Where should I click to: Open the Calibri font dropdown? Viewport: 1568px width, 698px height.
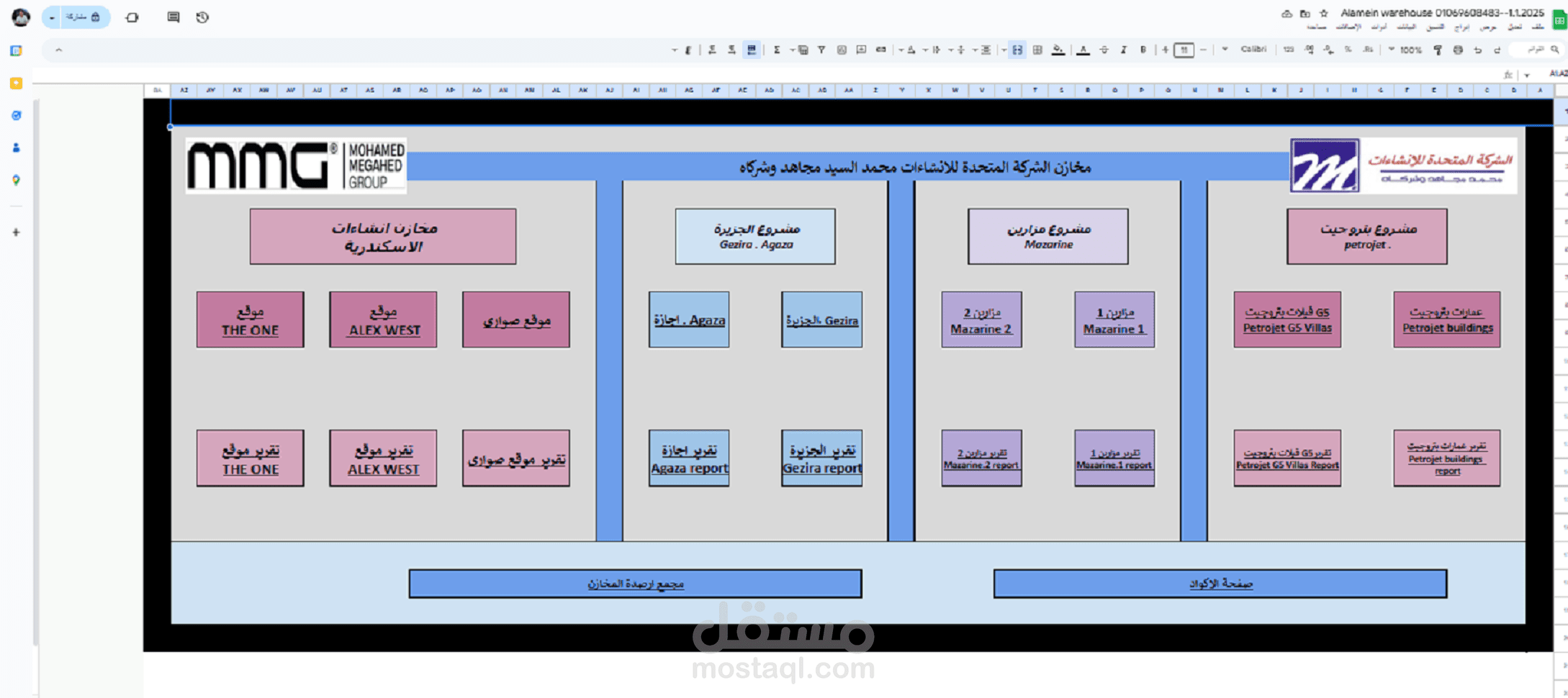1253,50
